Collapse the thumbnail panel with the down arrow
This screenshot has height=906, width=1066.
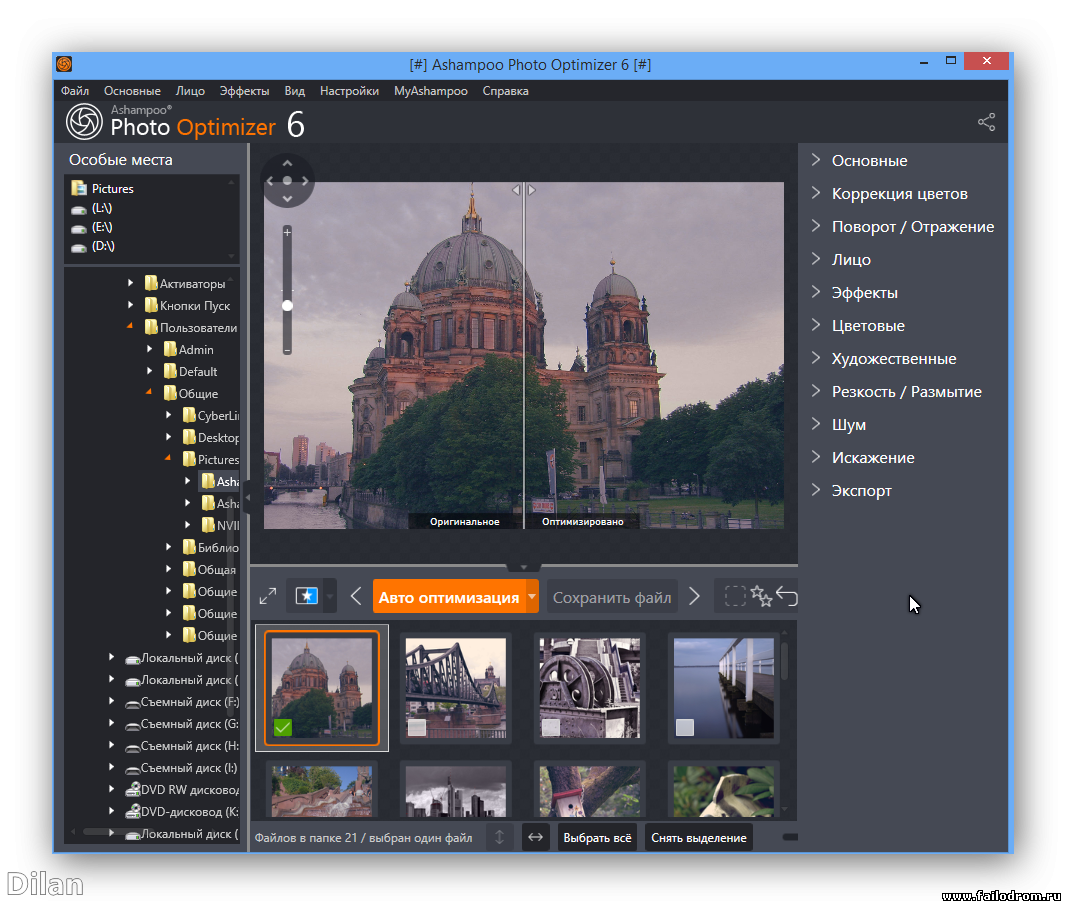click(x=523, y=567)
